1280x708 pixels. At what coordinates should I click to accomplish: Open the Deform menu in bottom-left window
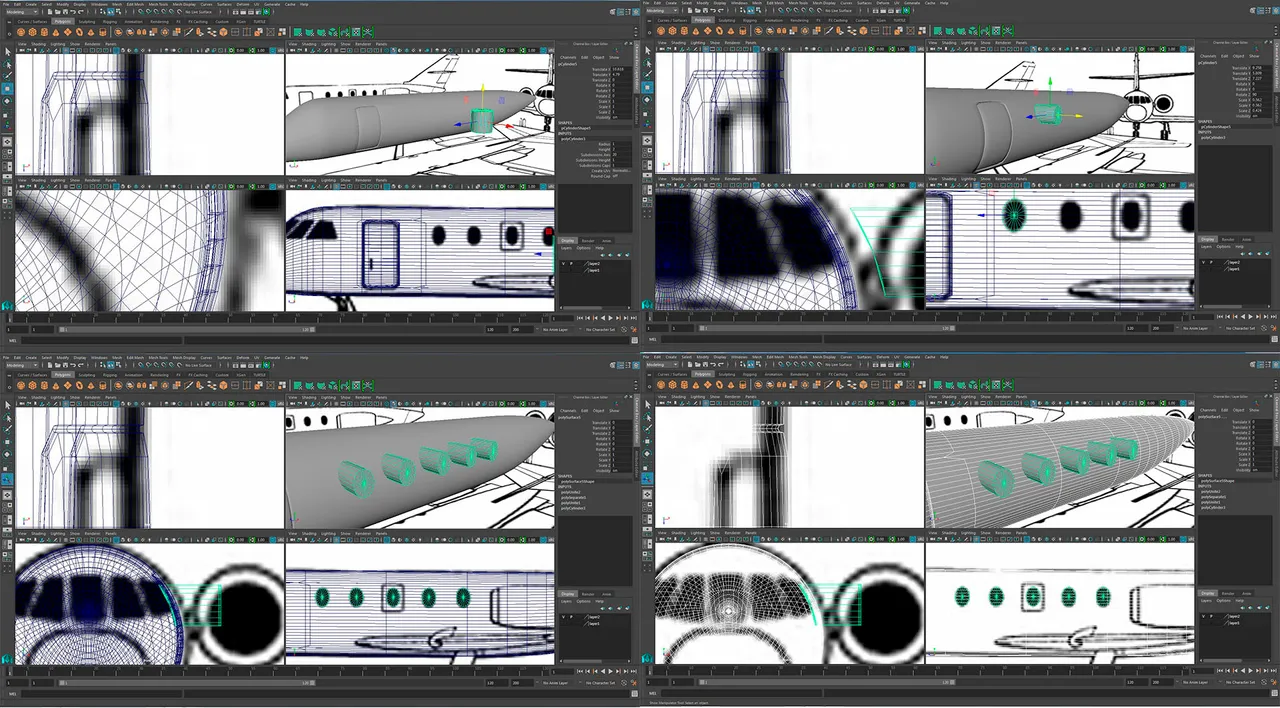[242, 357]
